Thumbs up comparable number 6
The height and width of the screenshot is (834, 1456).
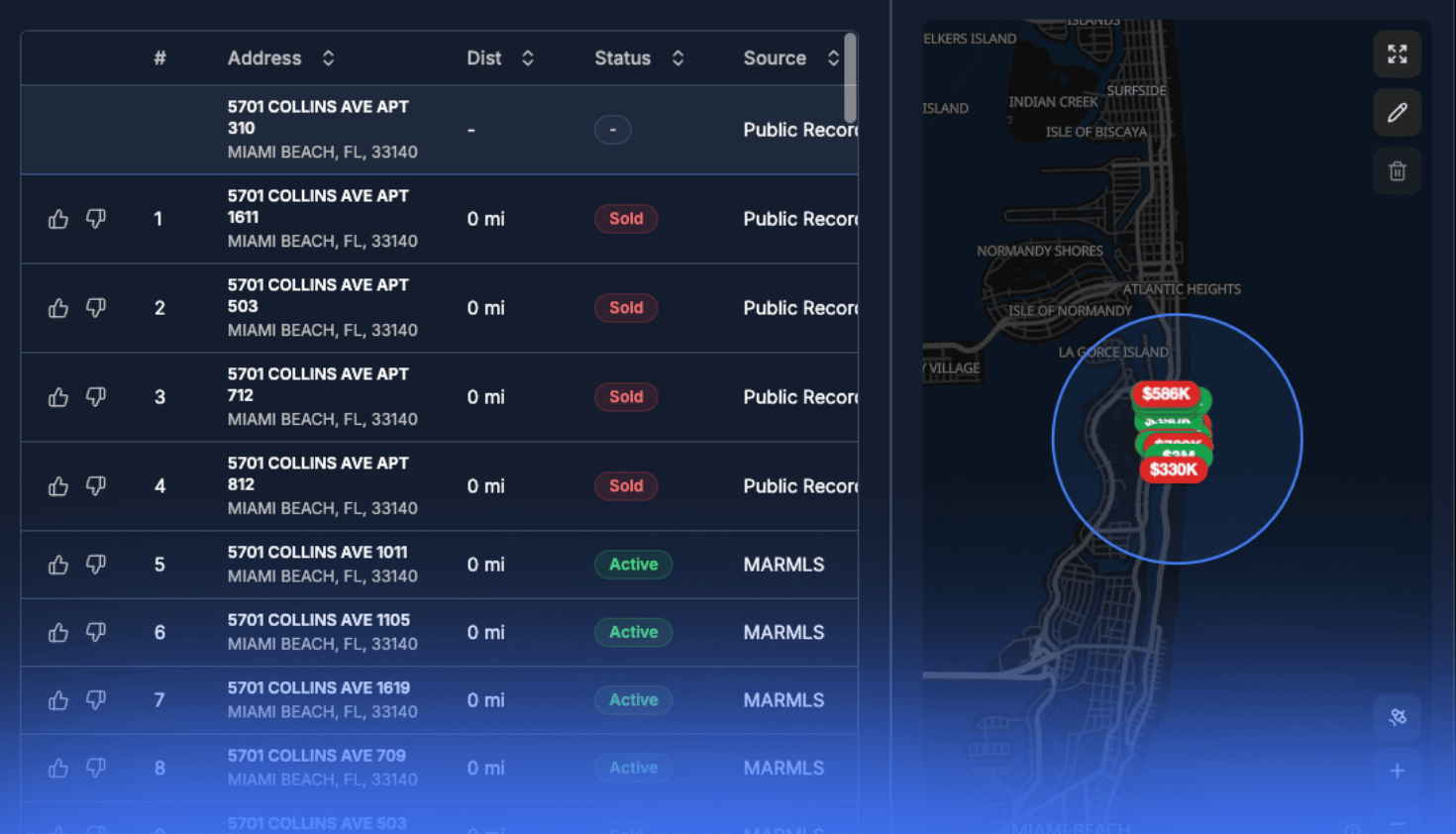click(x=58, y=632)
